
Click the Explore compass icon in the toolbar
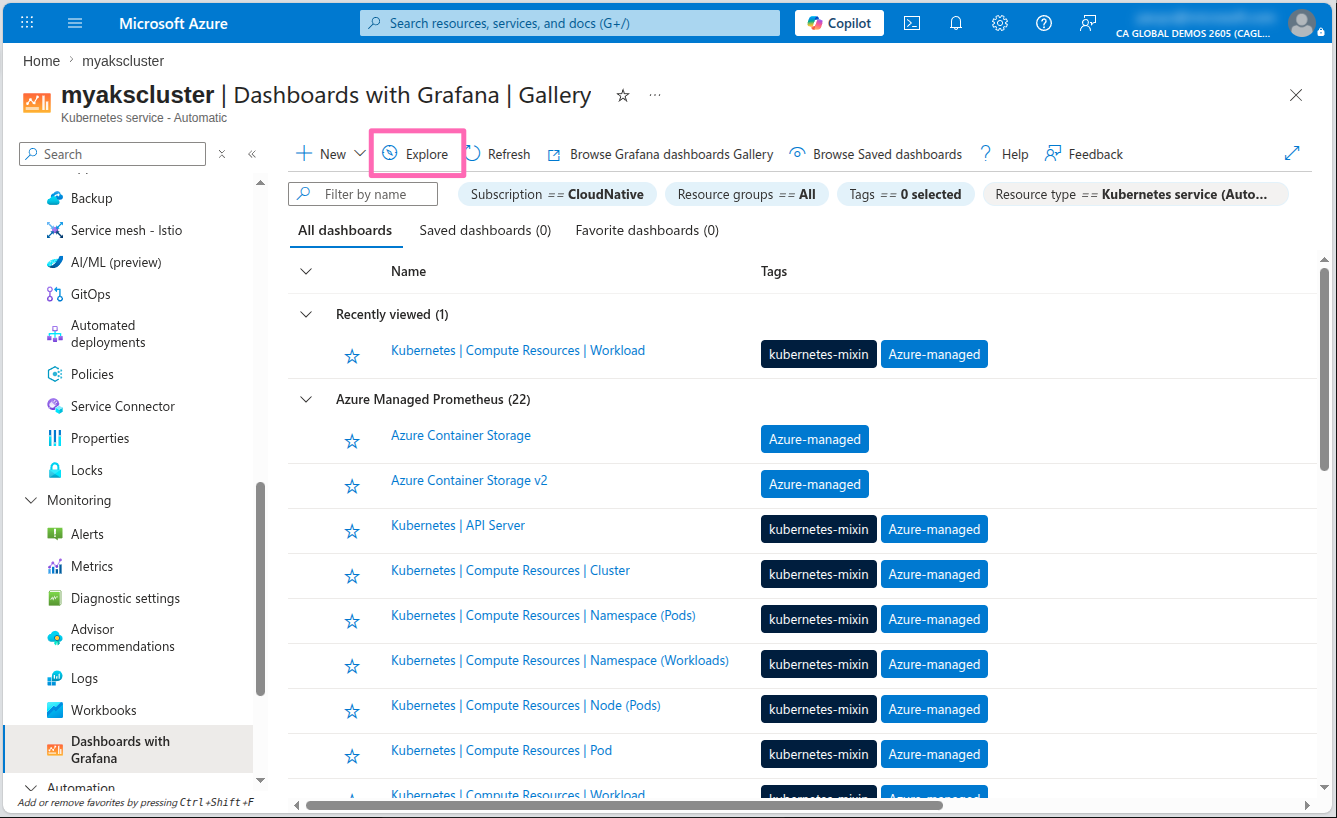click(x=390, y=153)
